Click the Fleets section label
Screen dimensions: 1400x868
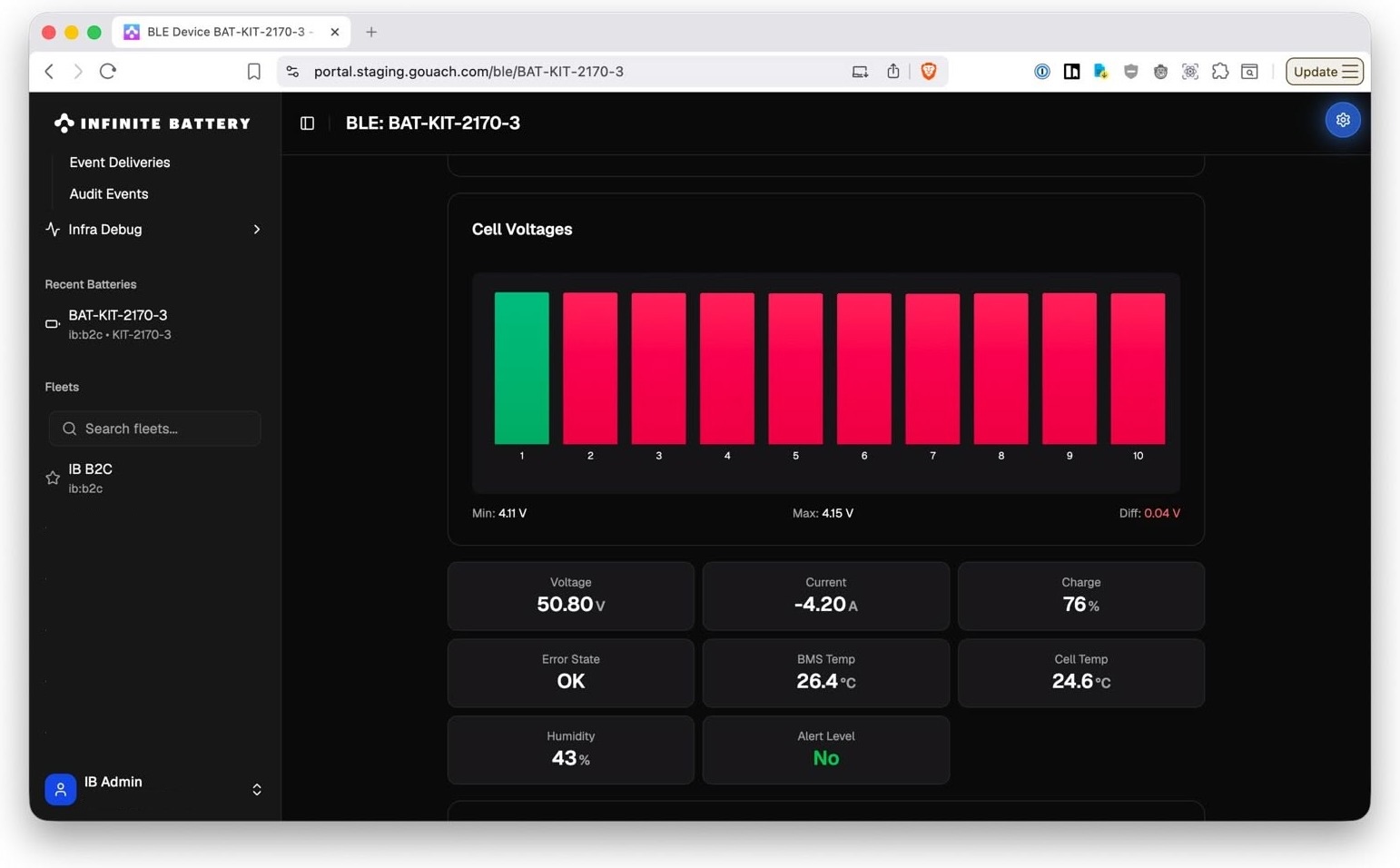(x=62, y=387)
